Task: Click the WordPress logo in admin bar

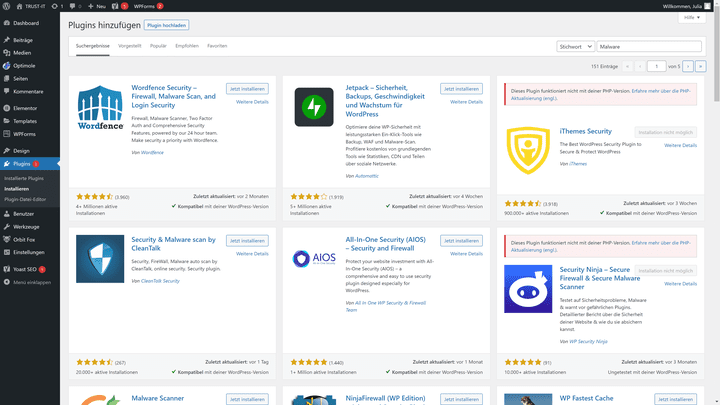Action: (x=7, y=6)
